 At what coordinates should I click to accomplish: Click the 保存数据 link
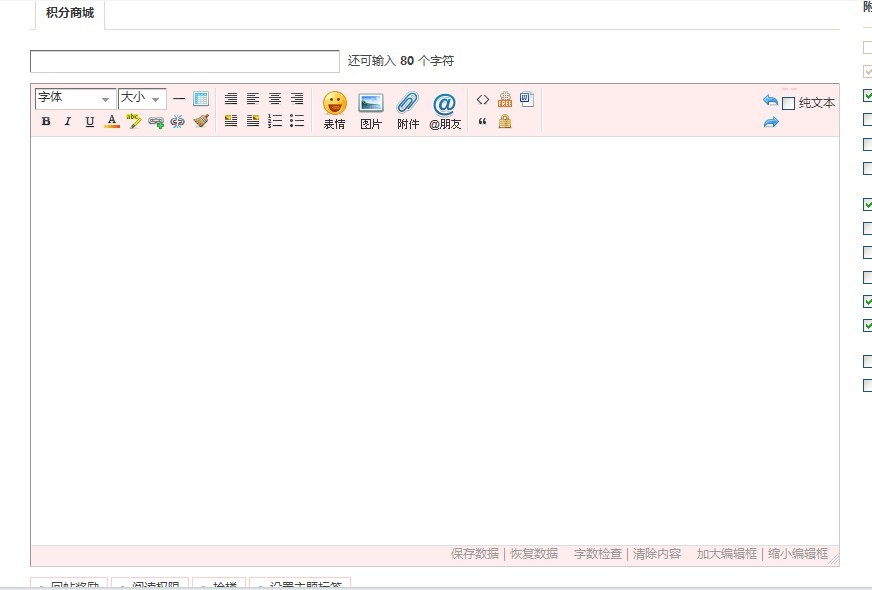click(475, 554)
